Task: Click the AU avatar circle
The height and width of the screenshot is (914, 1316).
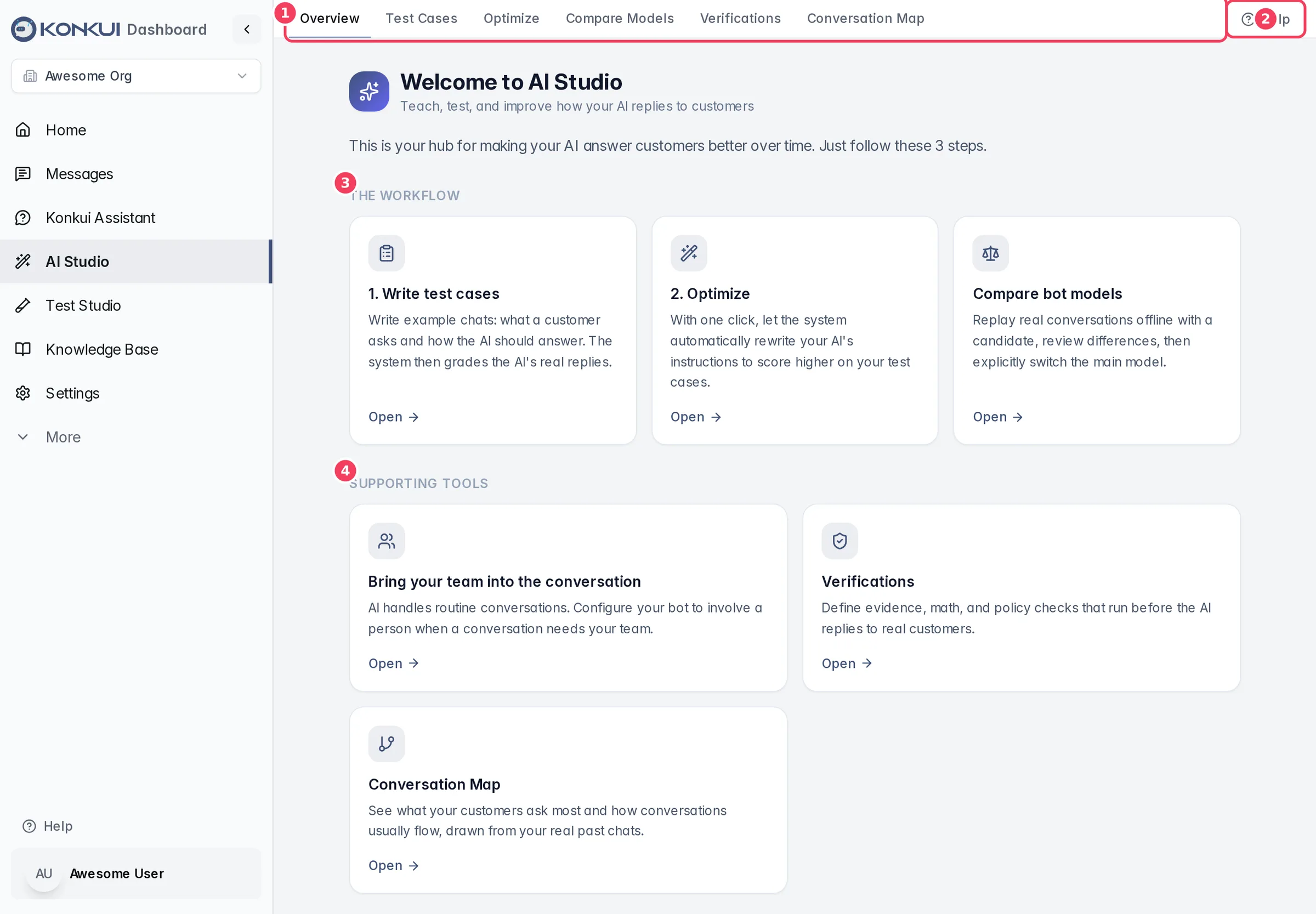Action: [x=43, y=873]
